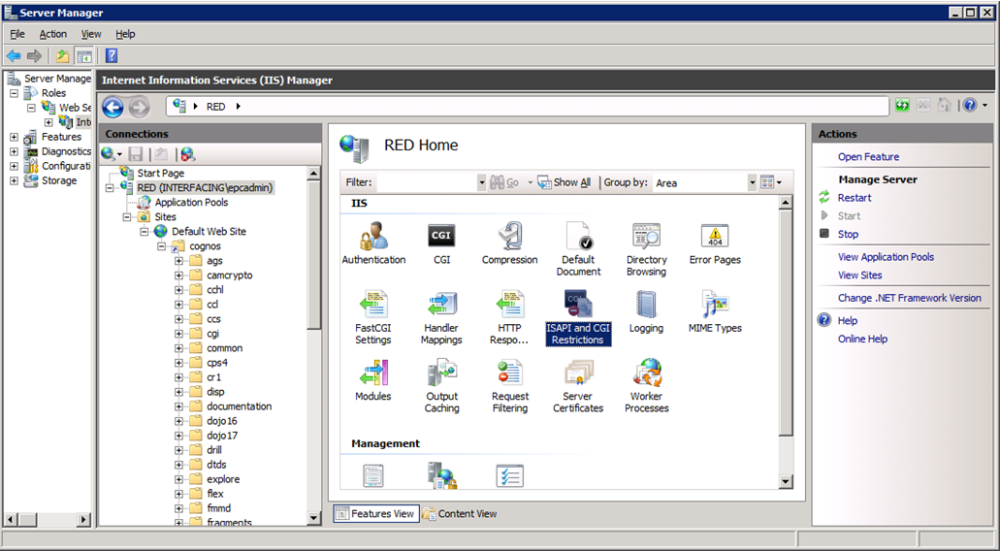Open Handler Mappings feature

(x=441, y=317)
